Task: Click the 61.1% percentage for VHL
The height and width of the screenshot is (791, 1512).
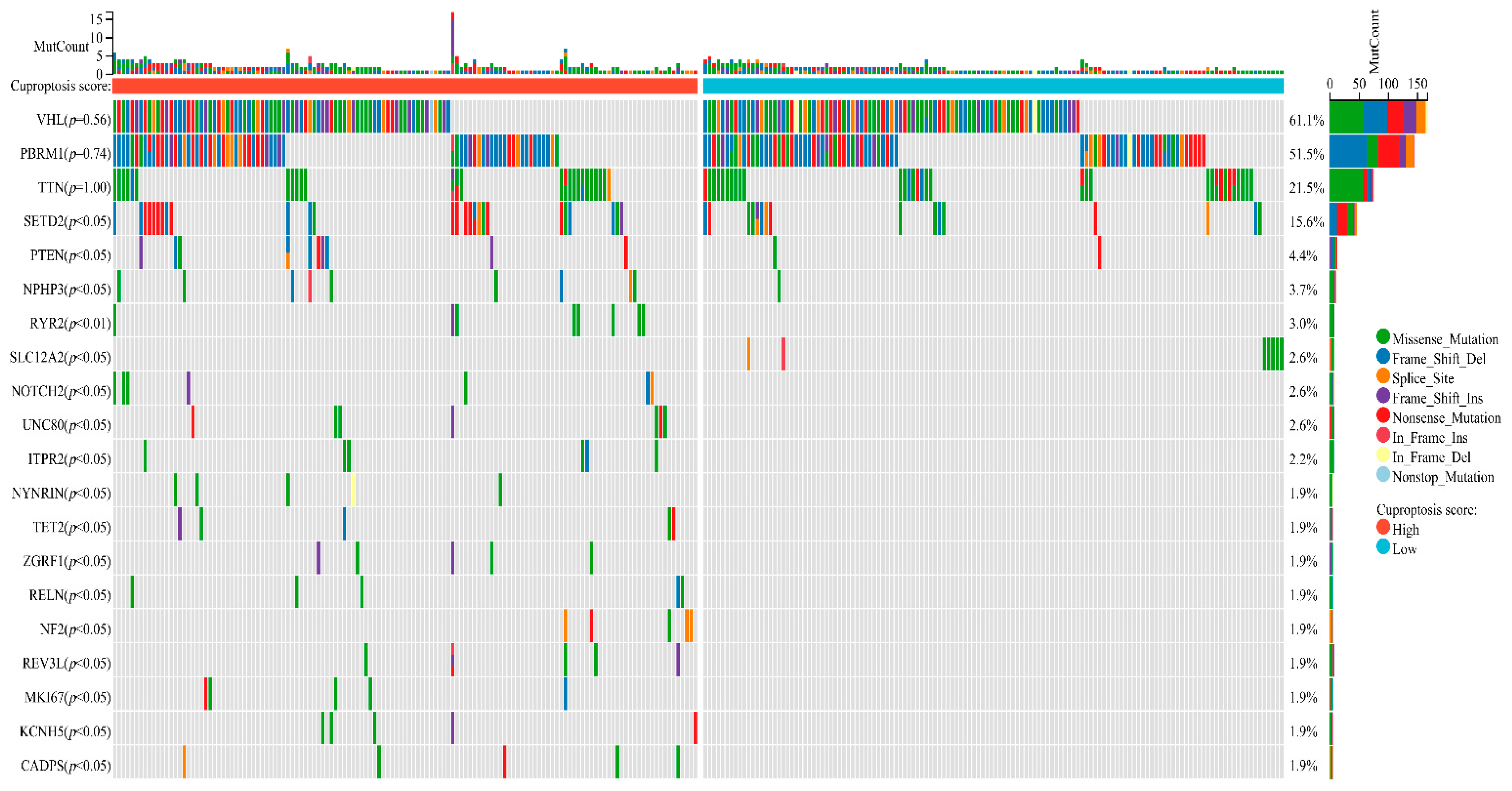Action: (x=1306, y=120)
